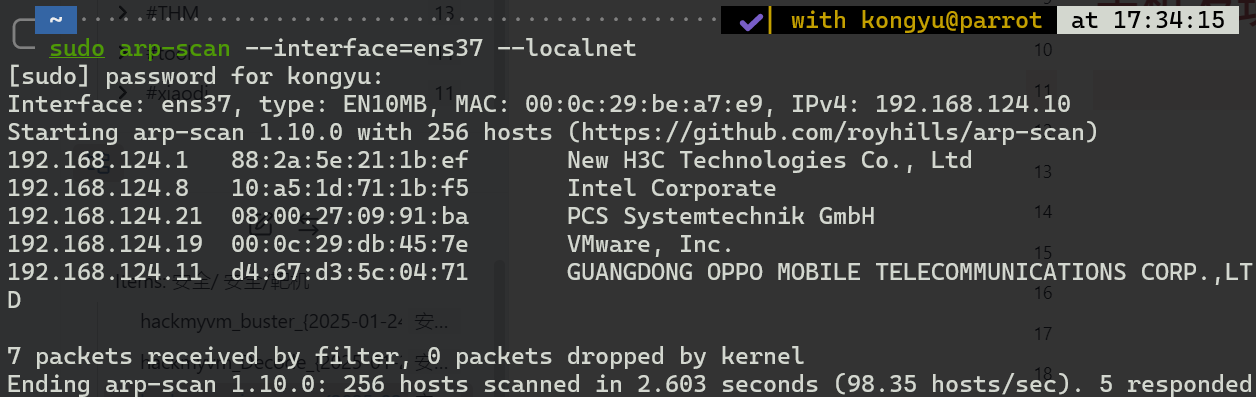1256x397 pixels.
Task: Click the --localnet option
Action: pos(581,48)
